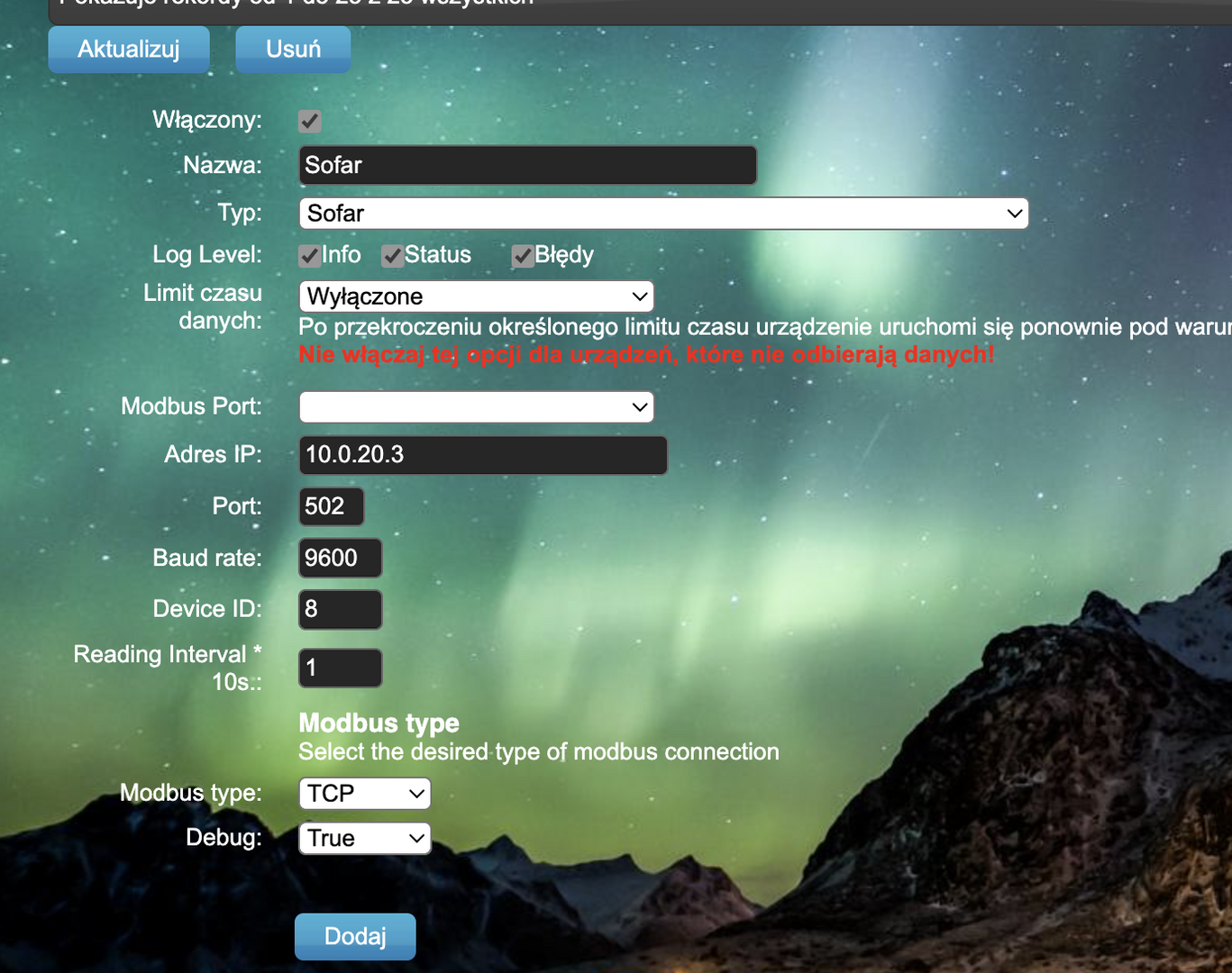This screenshot has width=1232, height=973.
Task: Open the Modbus type dropdown showing TCP
Action: coord(365,794)
